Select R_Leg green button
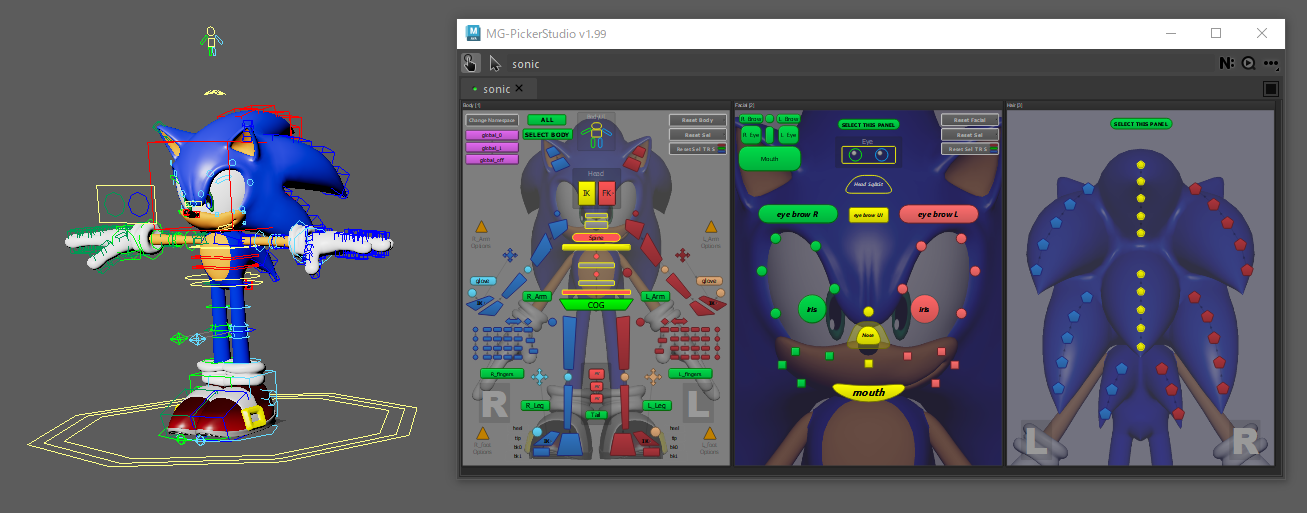The width and height of the screenshot is (1307, 513). click(x=536, y=405)
